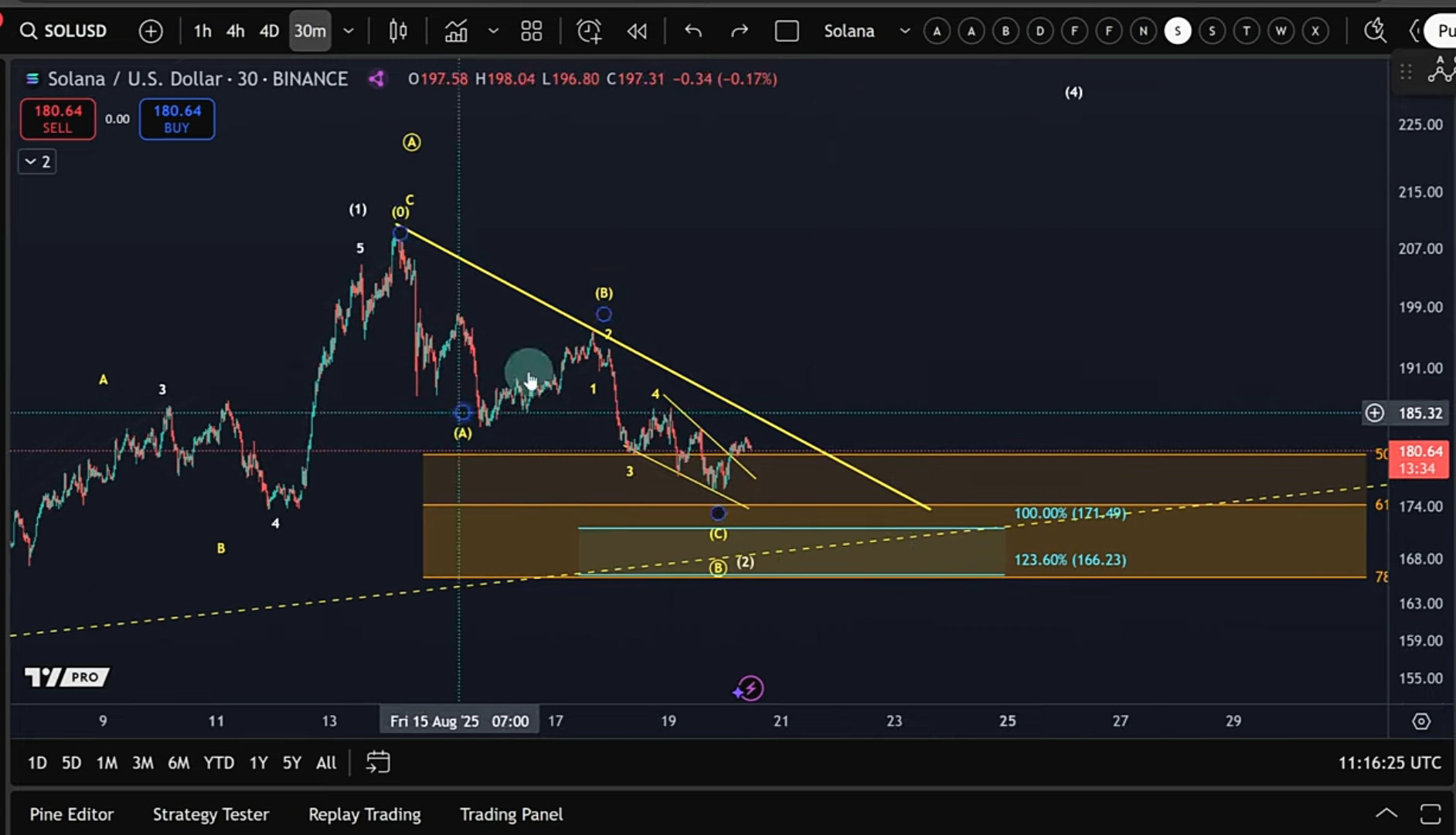Add a symbol to compare with plus icon
The height and width of the screenshot is (835, 1456).
(x=151, y=31)
